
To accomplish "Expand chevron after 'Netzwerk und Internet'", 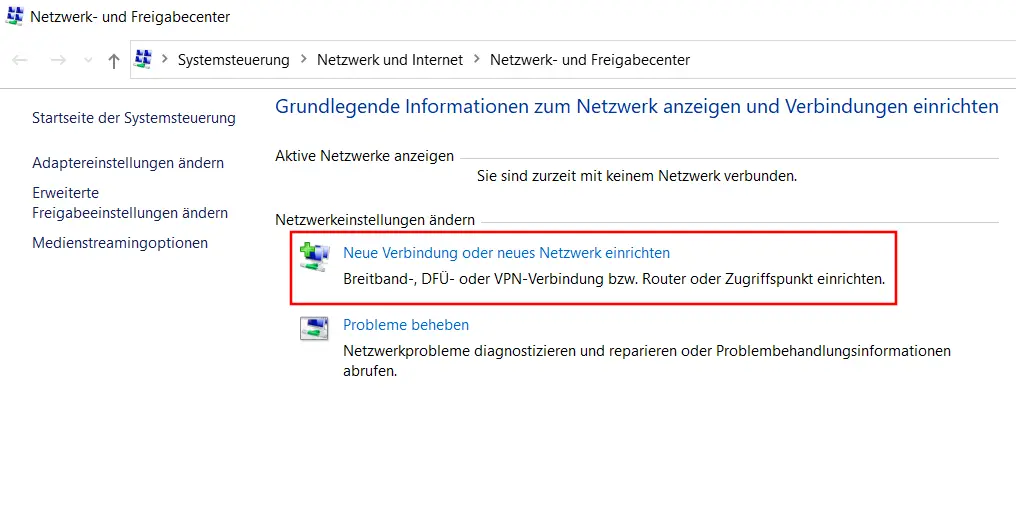I will point(477,59).
